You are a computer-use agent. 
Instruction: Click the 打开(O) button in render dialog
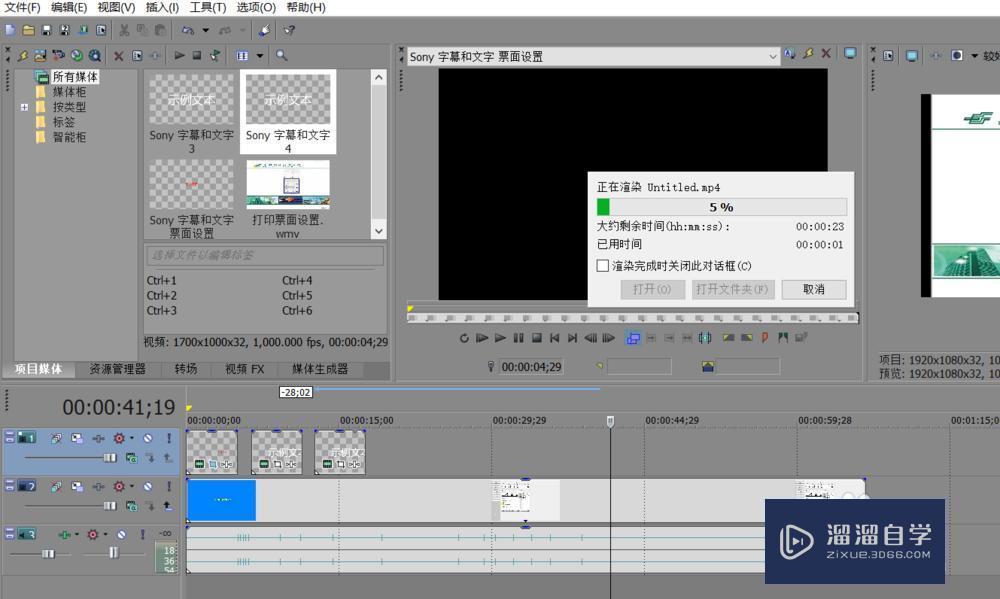click(652, 289)
